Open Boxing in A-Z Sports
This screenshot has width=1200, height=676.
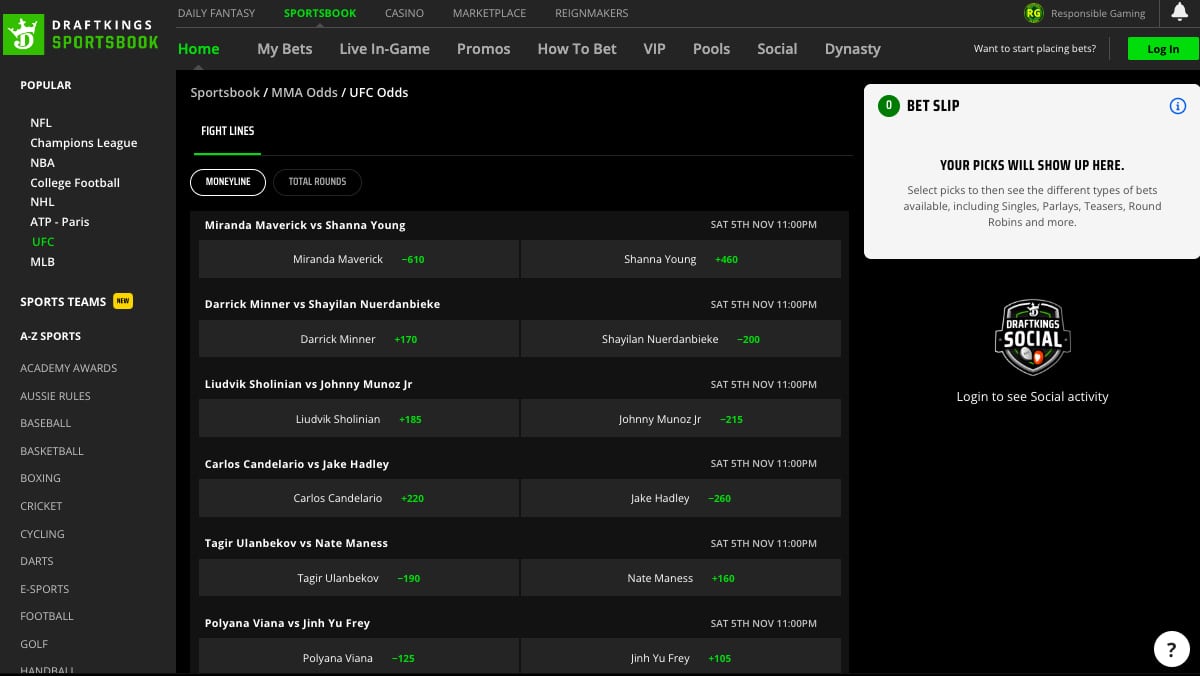point(40,478)
